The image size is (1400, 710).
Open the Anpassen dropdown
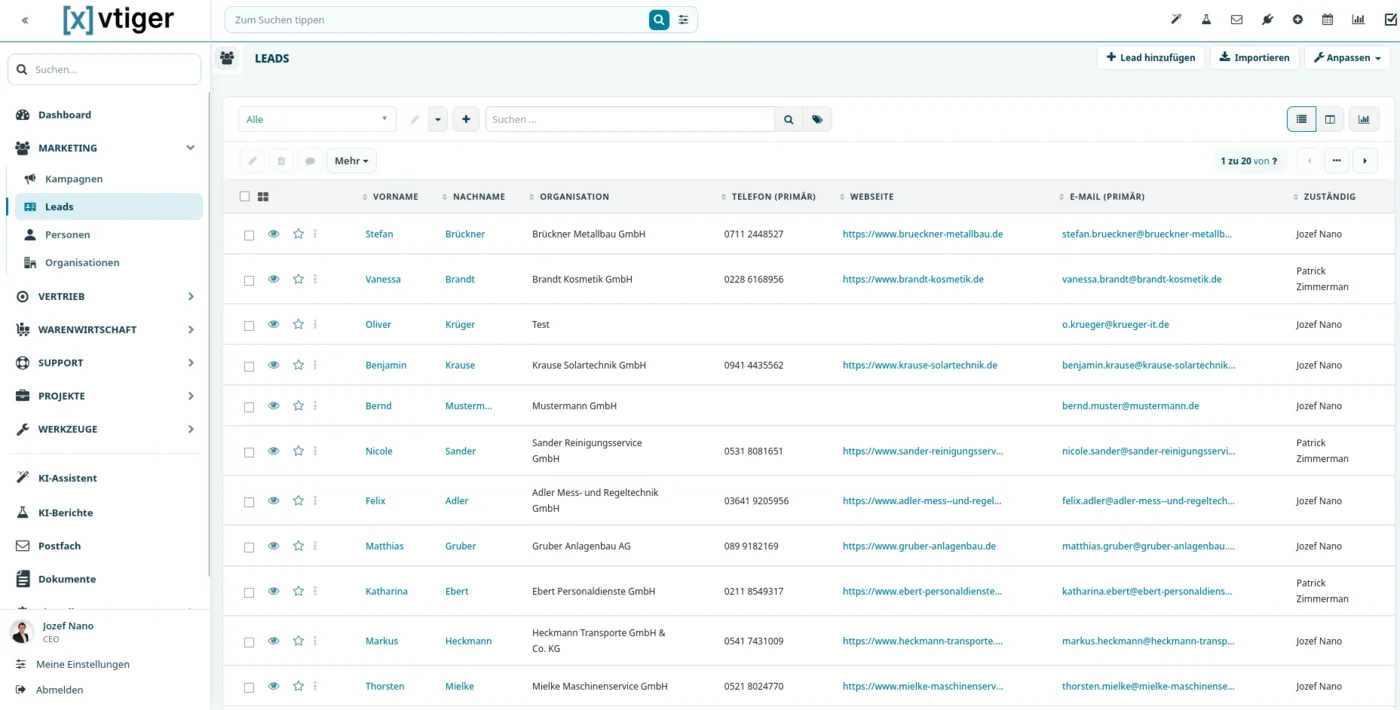click(1347, 58)
